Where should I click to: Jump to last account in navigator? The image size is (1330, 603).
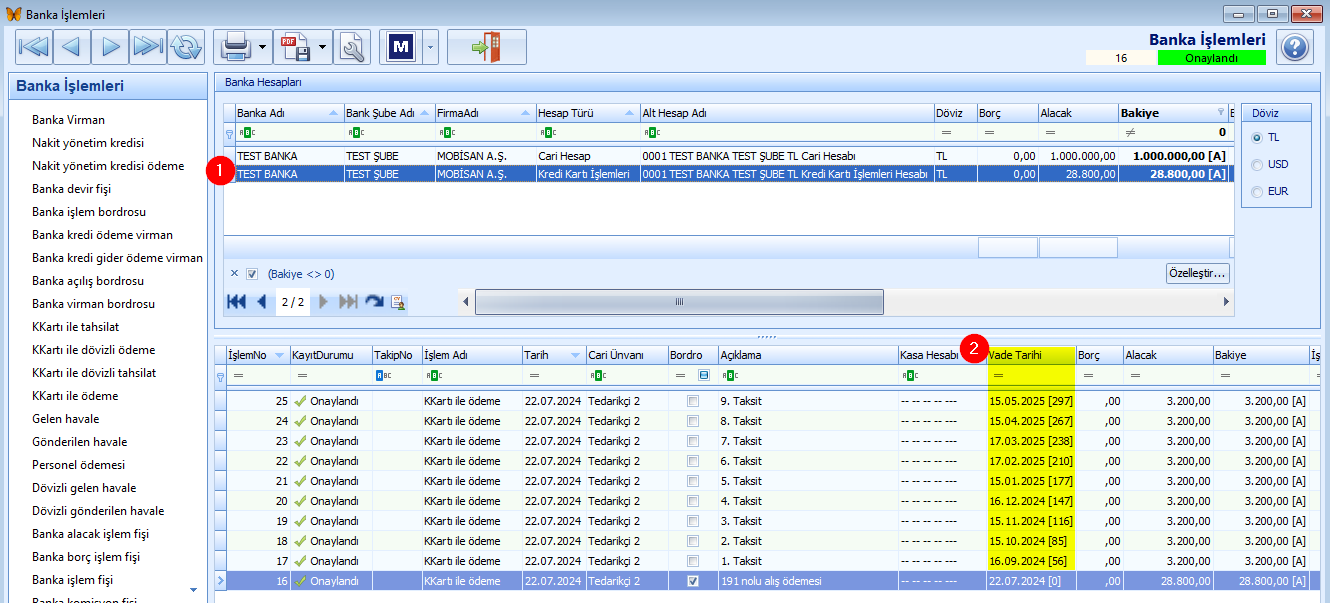349,301
